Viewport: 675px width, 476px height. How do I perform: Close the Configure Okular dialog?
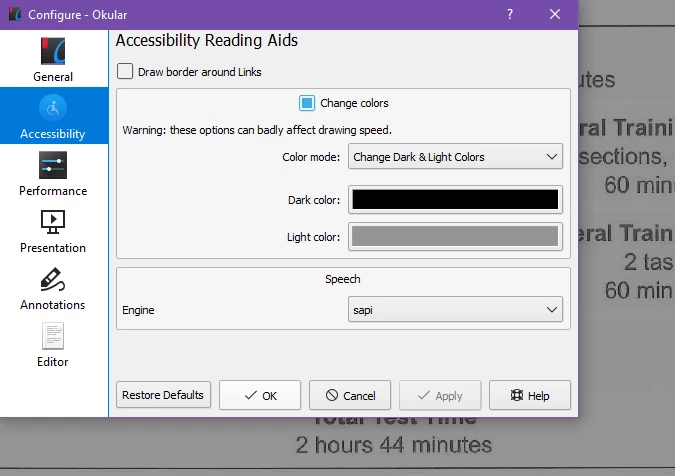(x=555, y=14)
